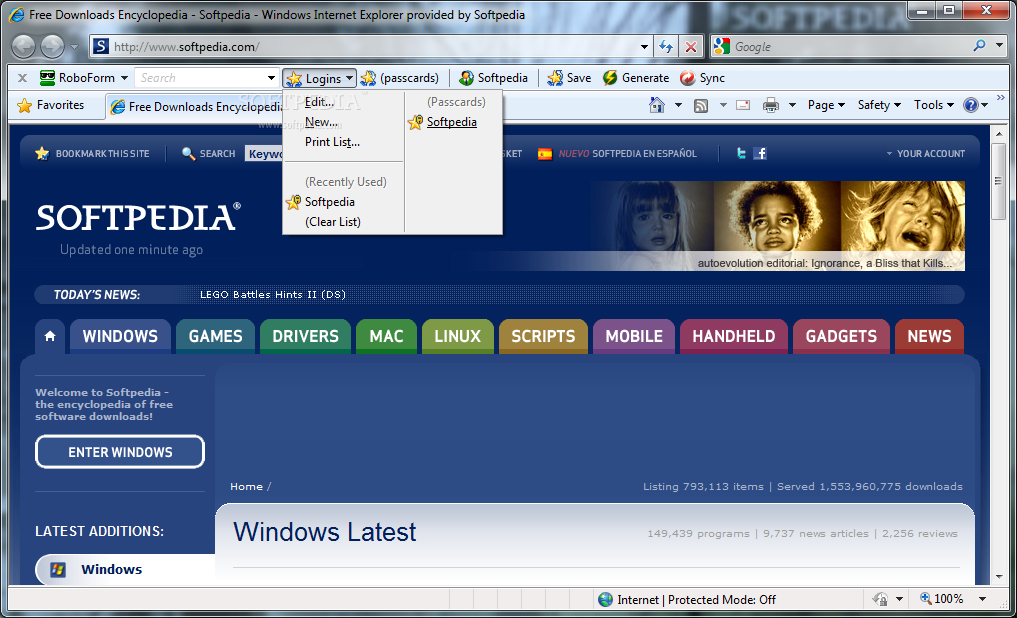Click the Facebook icon on Softpedia header
The image size is (1017, 618).
(760, 153)
